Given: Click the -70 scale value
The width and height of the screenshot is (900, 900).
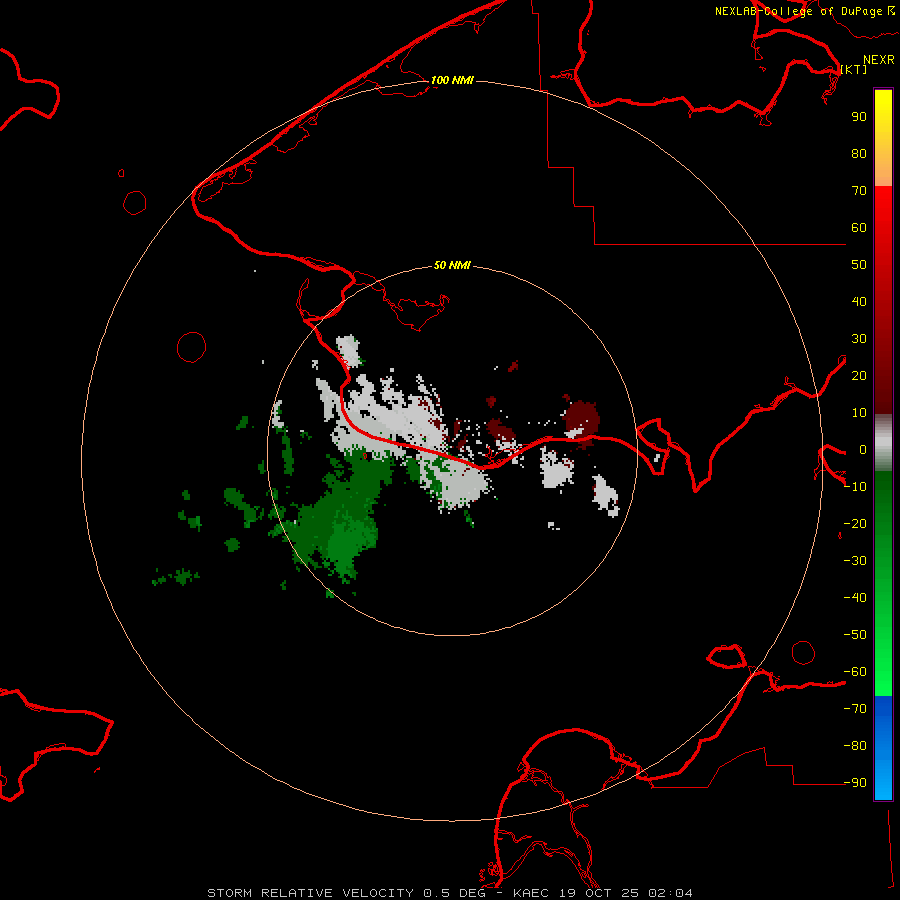Looking at the screenshot, I should coord(855,708).
